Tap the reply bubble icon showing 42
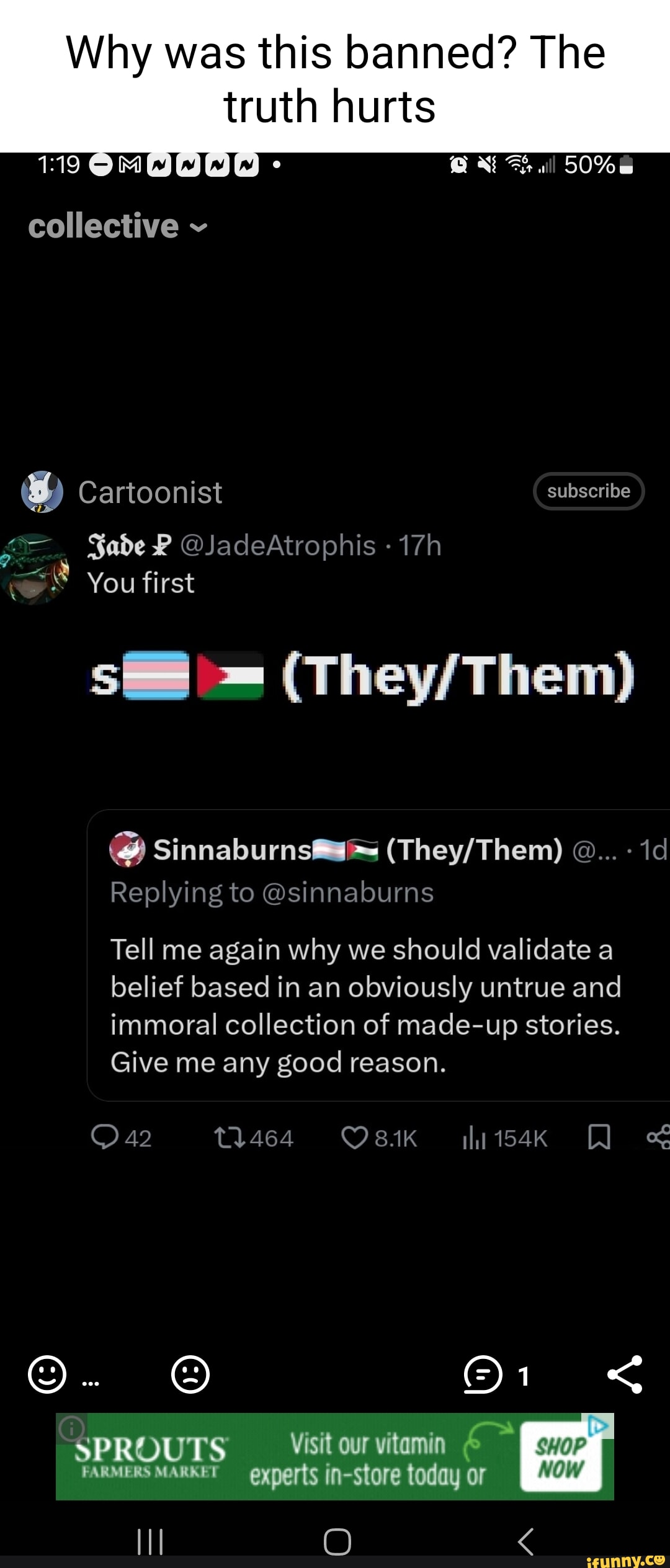 104,1138
